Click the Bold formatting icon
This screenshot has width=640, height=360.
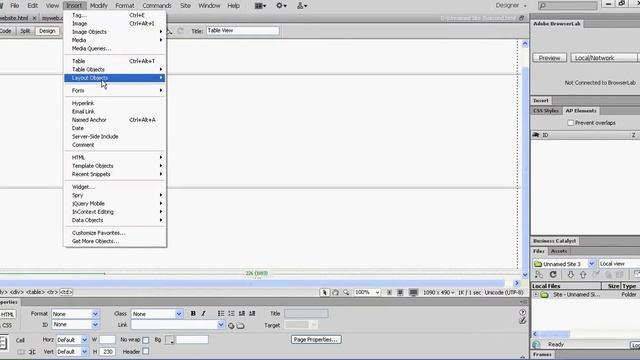(193, 313)
